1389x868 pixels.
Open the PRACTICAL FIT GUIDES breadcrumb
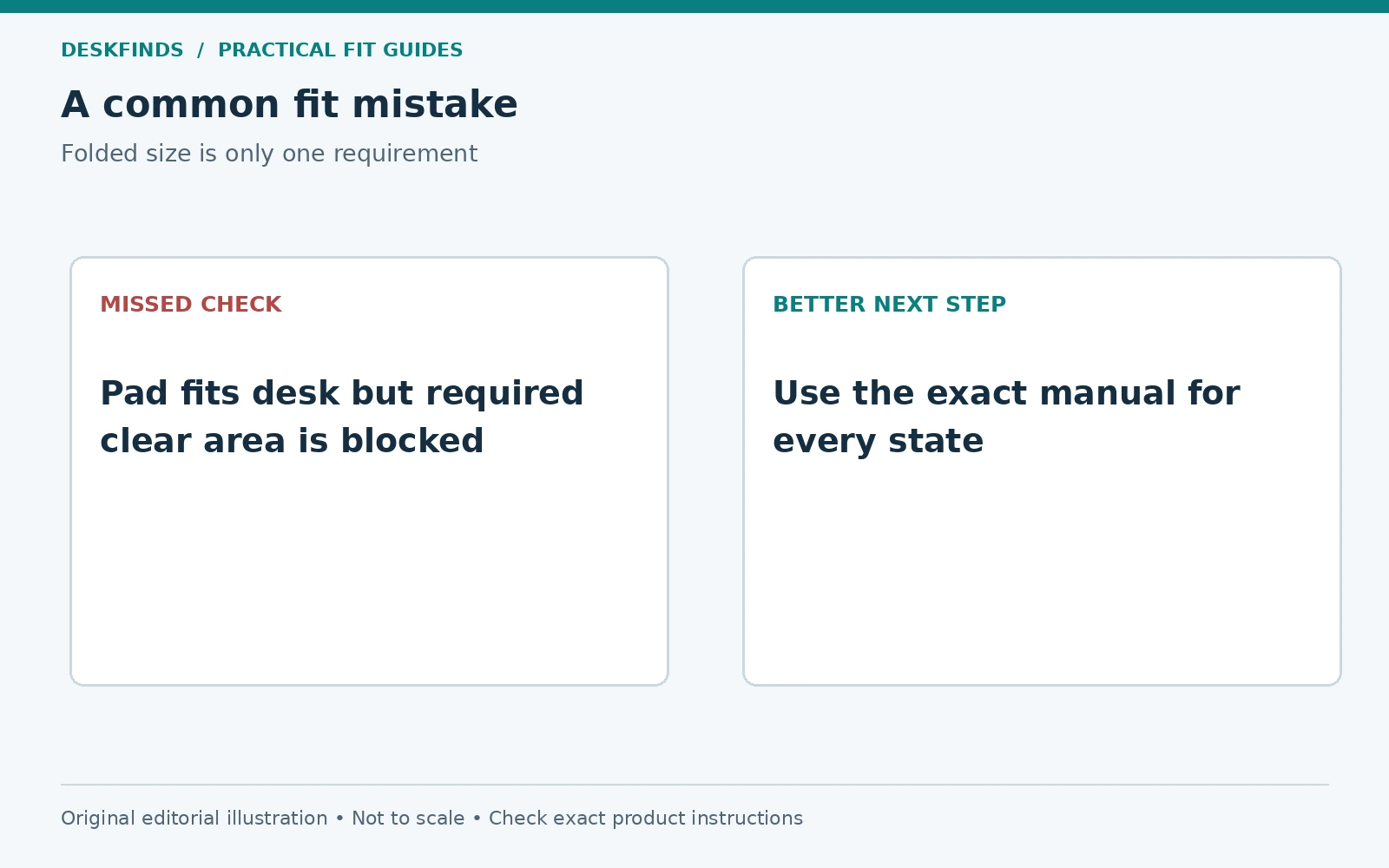tap(340, 50)
